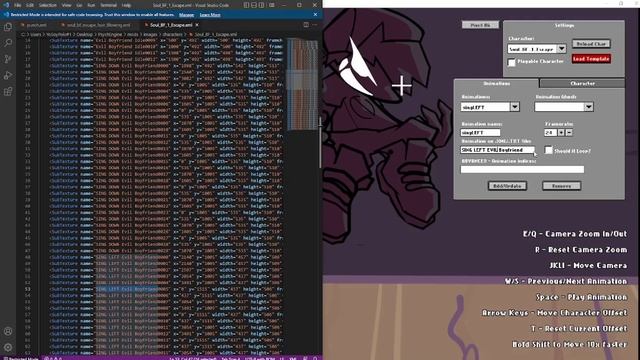Toggle the Should it Loop checkbox
This screenshot has width=640, height=360.
coord(549,150)
